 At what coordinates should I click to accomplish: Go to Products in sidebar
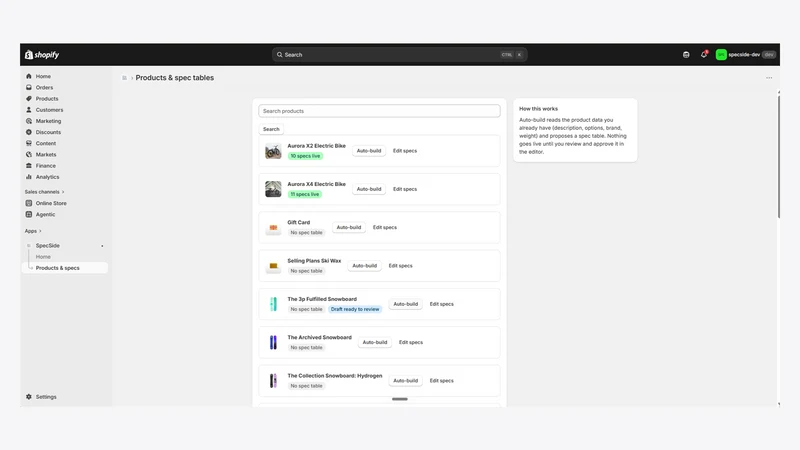tap(46, 98)
